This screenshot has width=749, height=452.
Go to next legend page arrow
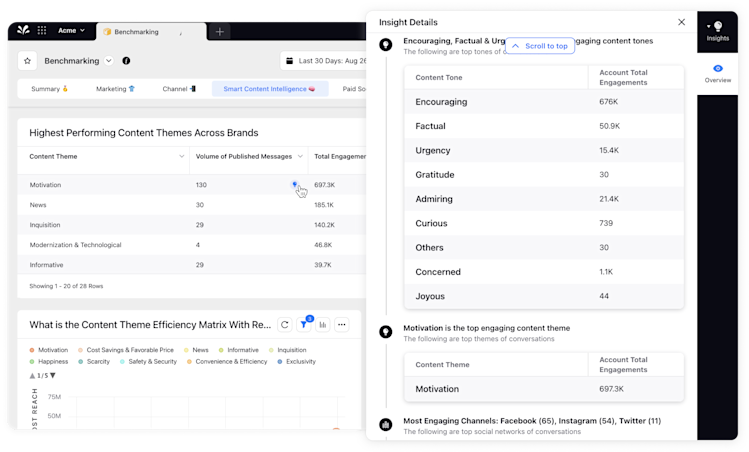click(x=53, y=376)
